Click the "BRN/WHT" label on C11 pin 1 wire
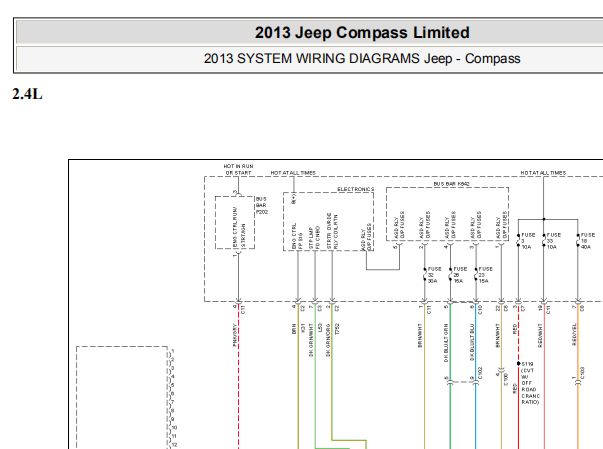 pos(420,336)
